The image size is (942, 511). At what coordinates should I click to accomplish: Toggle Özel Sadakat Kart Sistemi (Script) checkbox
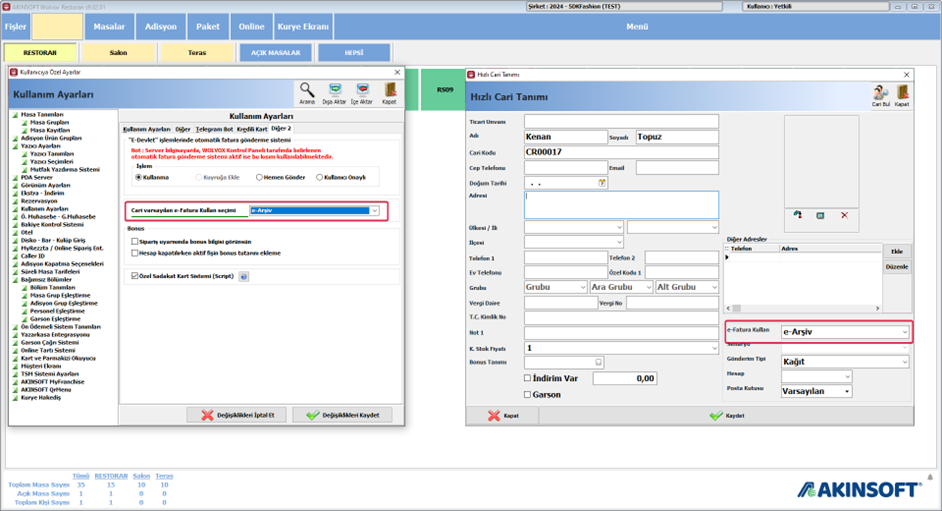pos(135,276)
